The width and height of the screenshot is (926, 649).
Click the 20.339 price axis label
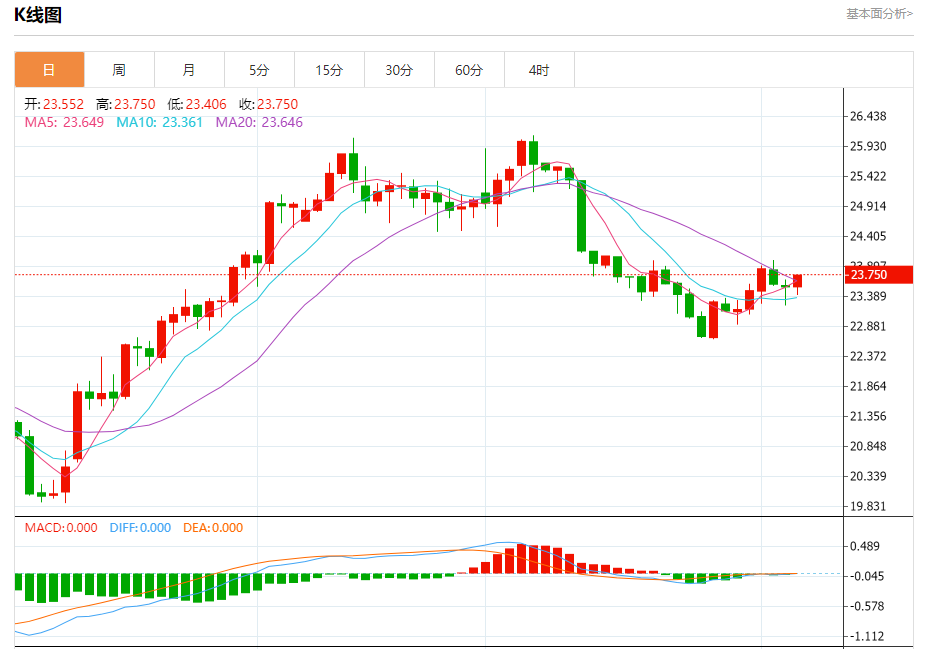[868, 477]
